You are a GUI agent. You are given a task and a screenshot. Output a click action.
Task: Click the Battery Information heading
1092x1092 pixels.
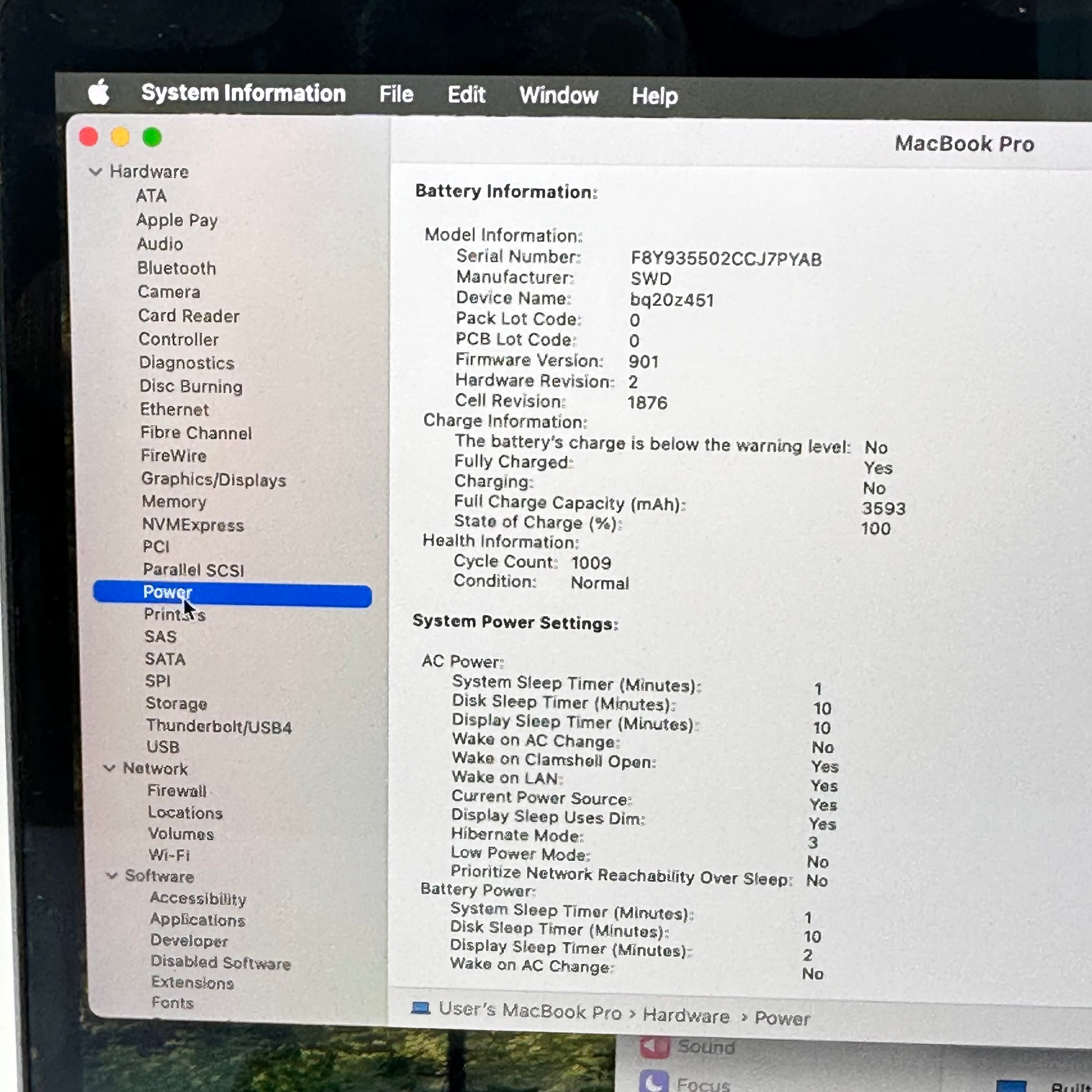(x=506, y=191)
